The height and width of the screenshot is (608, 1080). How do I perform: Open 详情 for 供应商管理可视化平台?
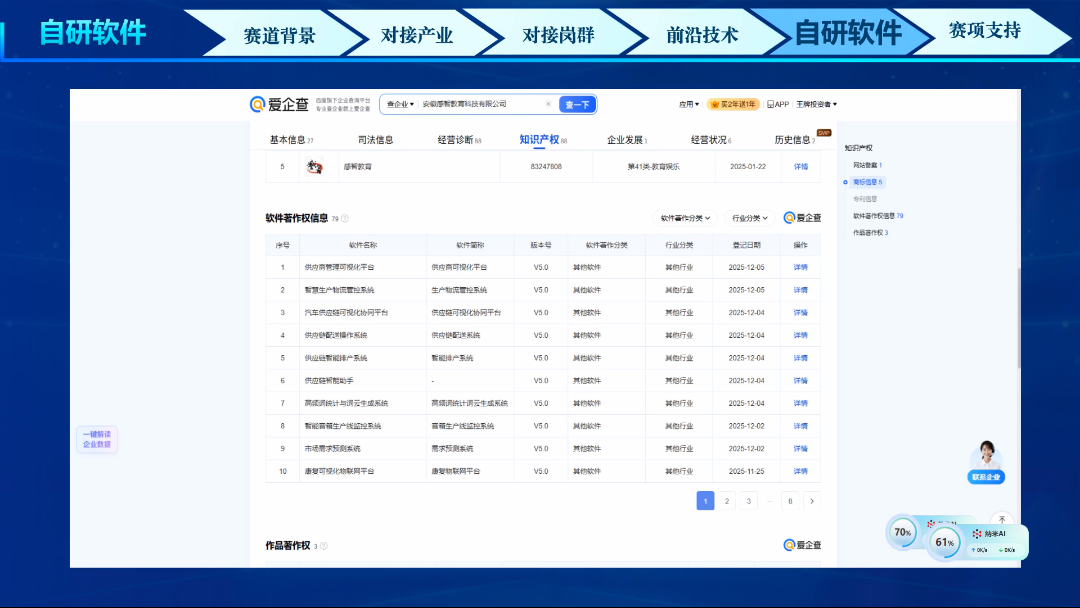(x=800, y=268)
